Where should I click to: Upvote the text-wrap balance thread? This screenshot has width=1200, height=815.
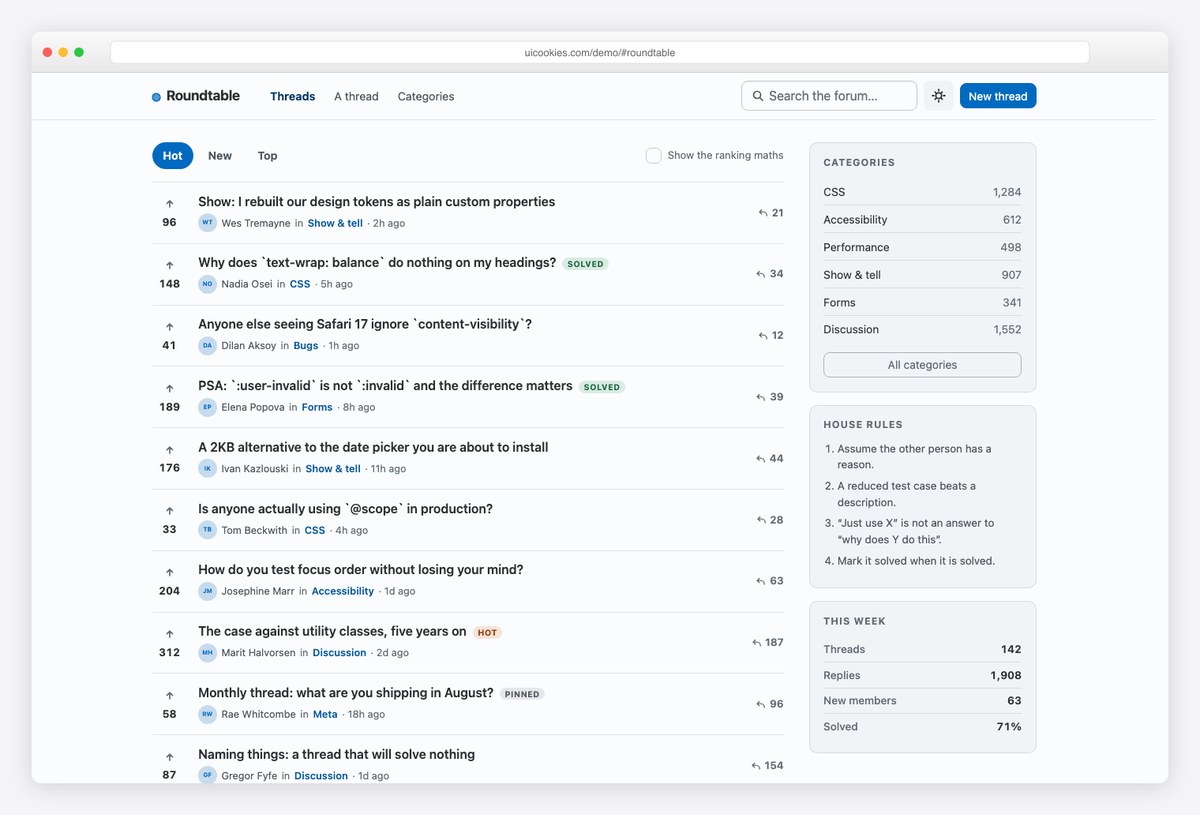pos(169,265)
